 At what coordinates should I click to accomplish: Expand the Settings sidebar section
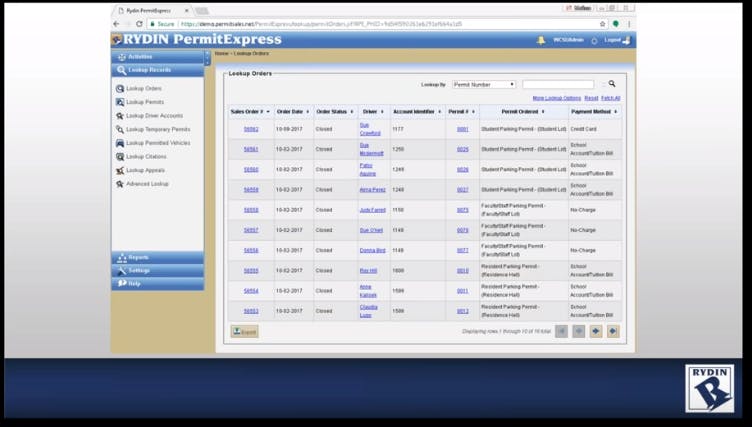pyautogui.click(x=158, y=271)
